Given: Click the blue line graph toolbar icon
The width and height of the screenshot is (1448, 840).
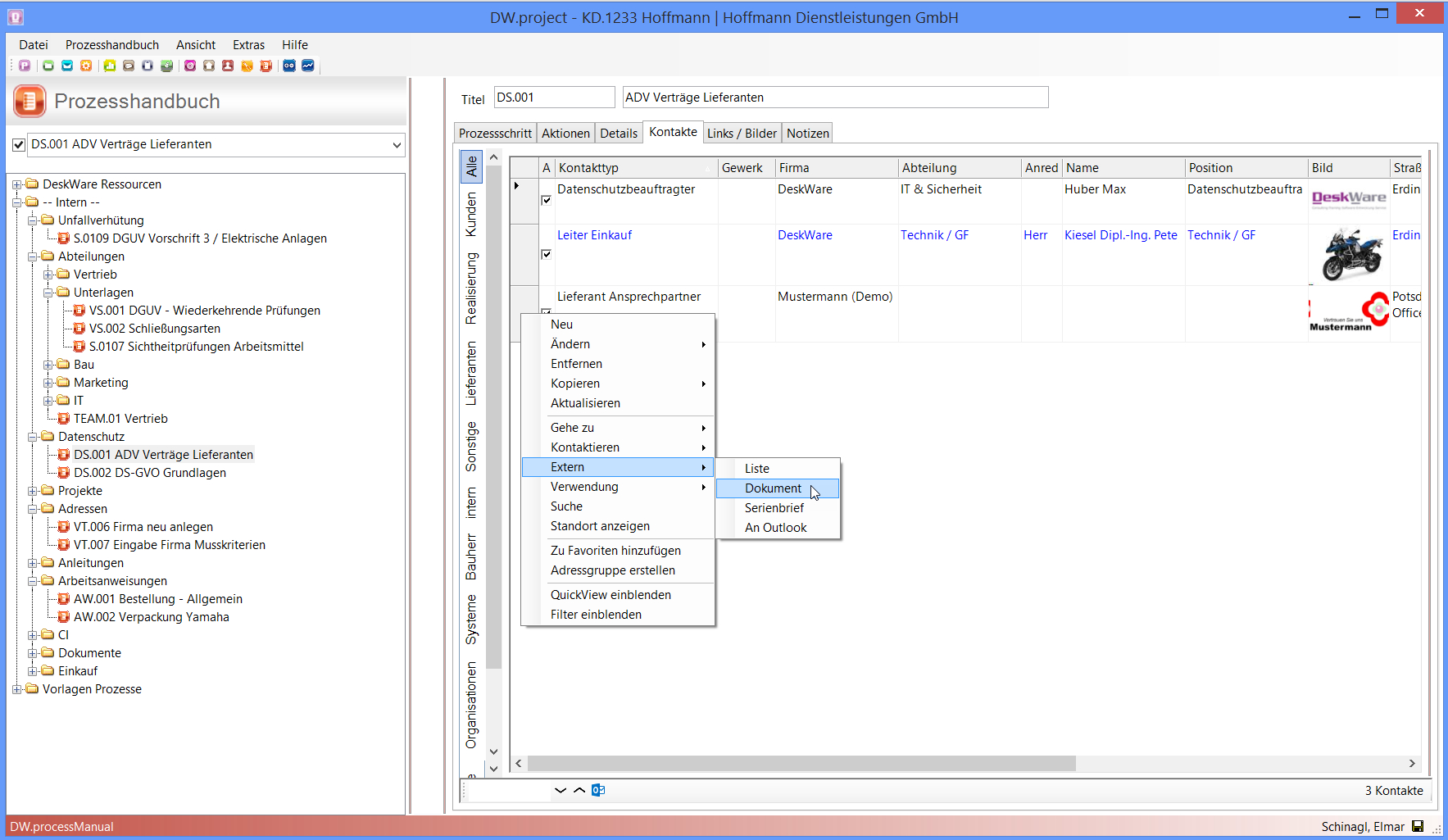Looking at the screenshot, I should tap(308, 66).
